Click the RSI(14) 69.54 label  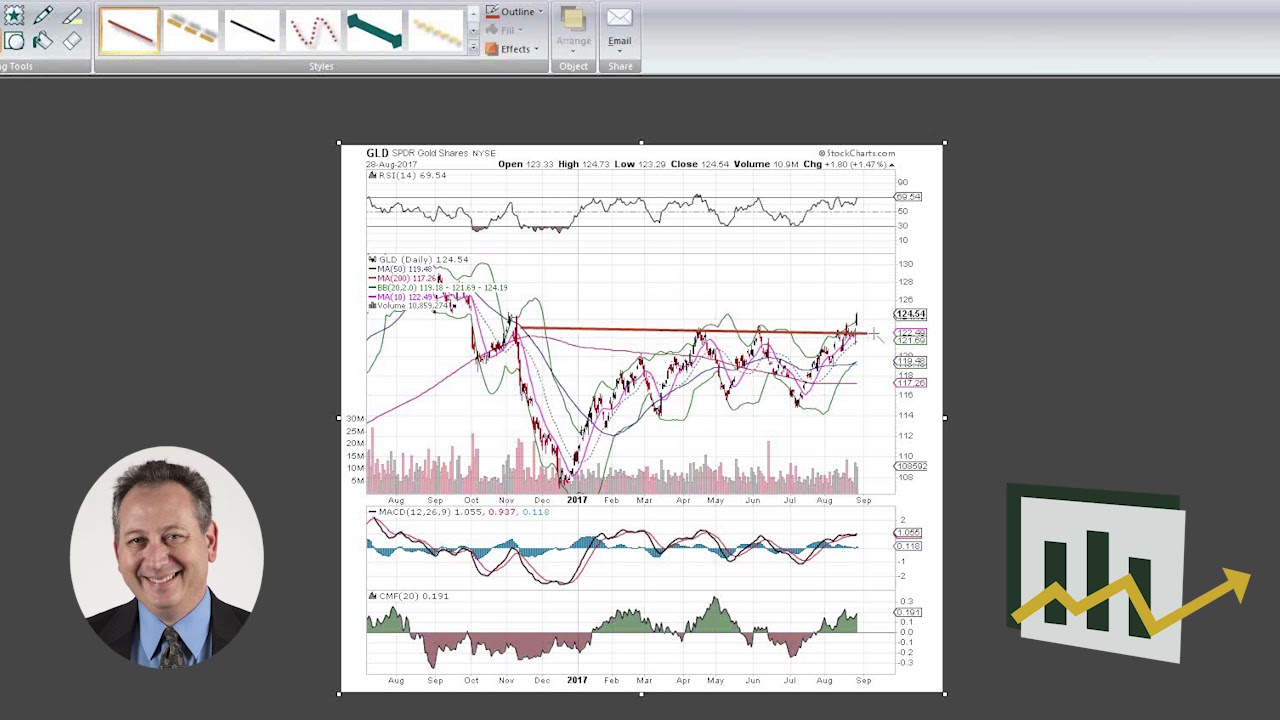[412, 175]
